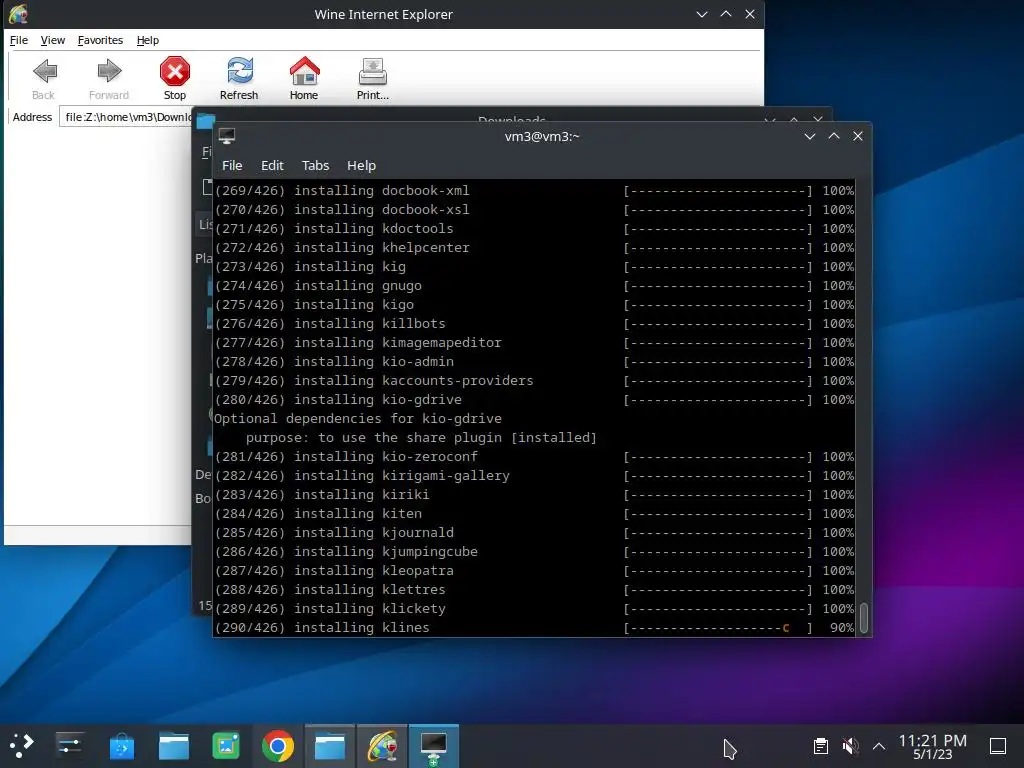Screen dimensions: 1024x768
Task: Open File menu in Wine Internet Explorer
Action: coord(19,40)
